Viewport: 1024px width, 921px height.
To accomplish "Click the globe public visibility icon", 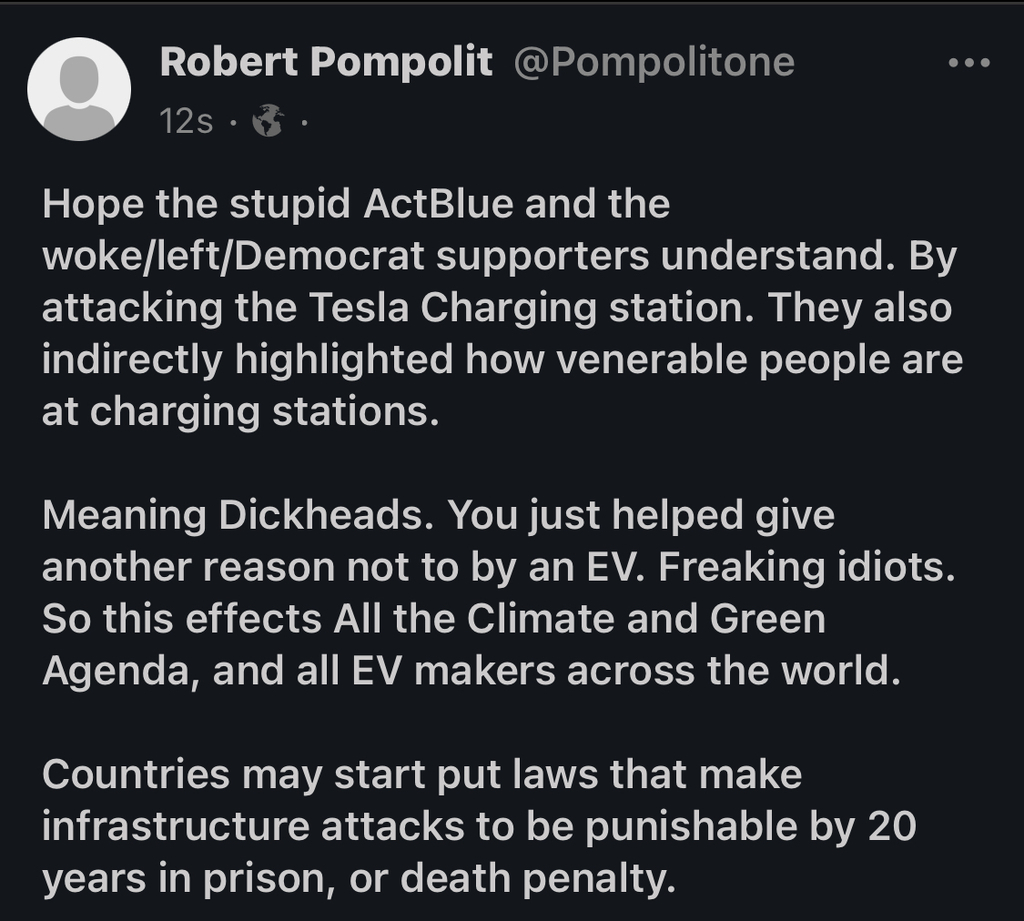I will tap(267, 122).
